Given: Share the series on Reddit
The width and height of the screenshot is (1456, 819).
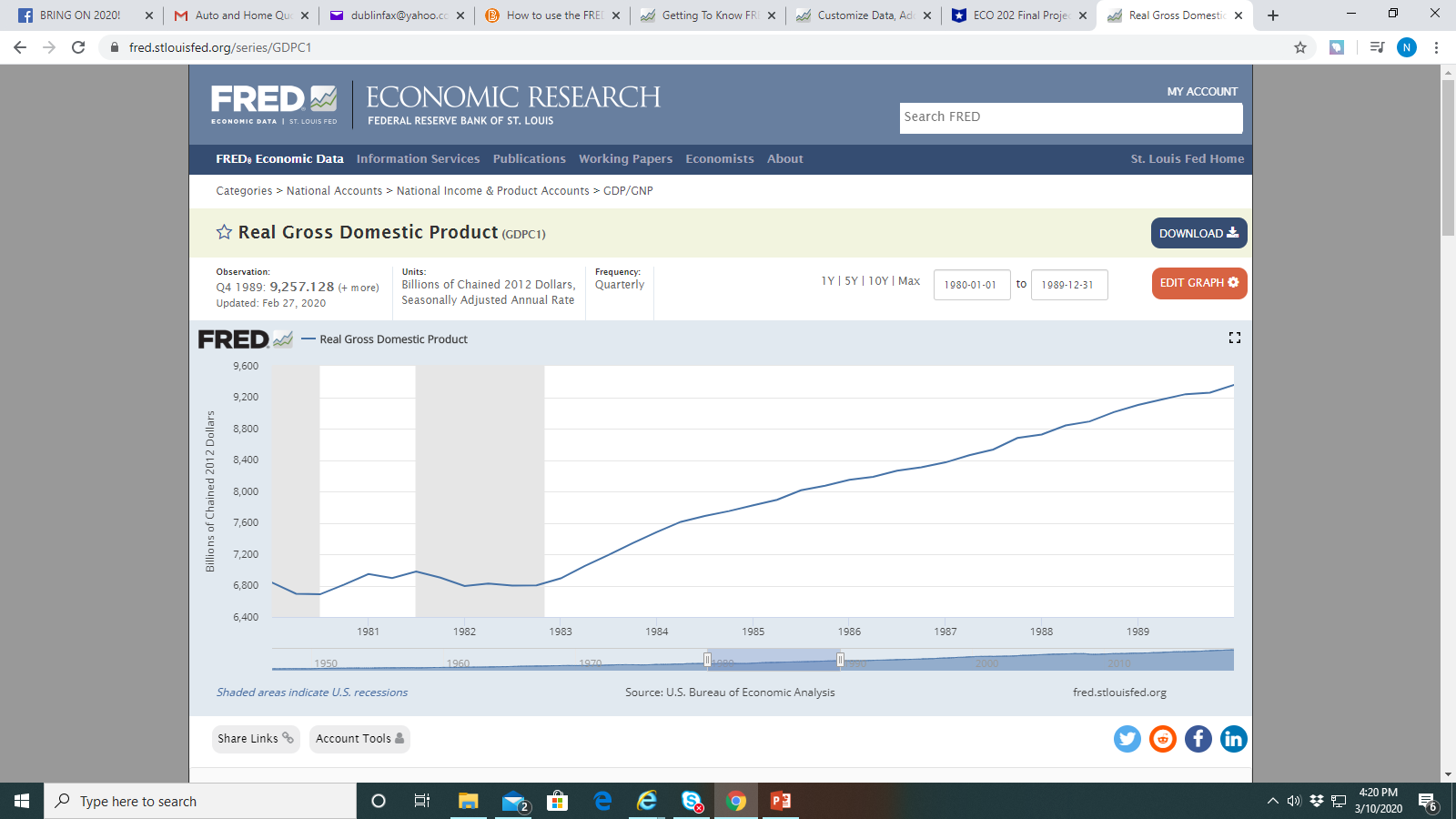Looking at the screenshot, I should click(1162, 739).
